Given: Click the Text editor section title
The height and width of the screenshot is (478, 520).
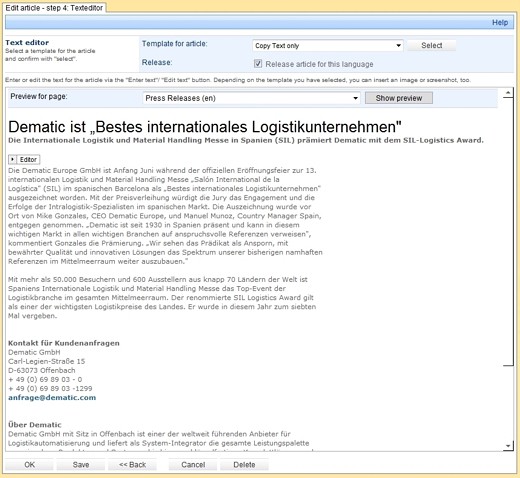Looking at the screenshot, I should click(x=27, y=43).
